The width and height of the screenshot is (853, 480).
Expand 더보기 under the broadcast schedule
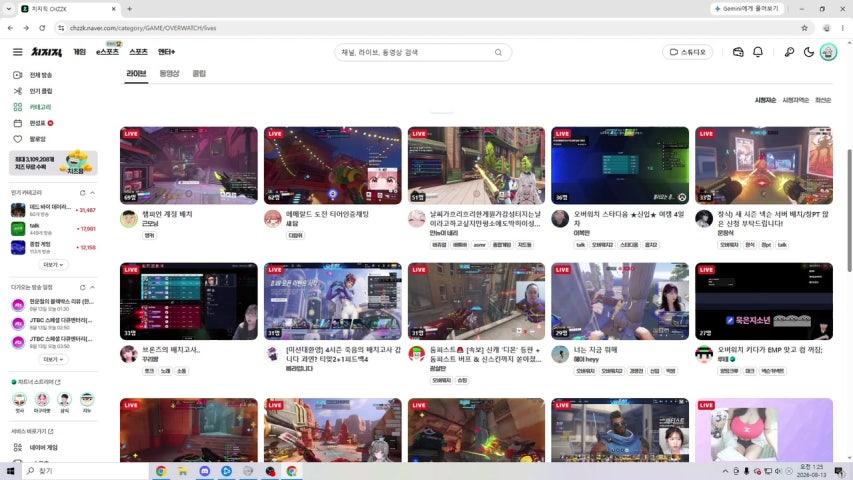pyautogui.click(x=53, y=359)
